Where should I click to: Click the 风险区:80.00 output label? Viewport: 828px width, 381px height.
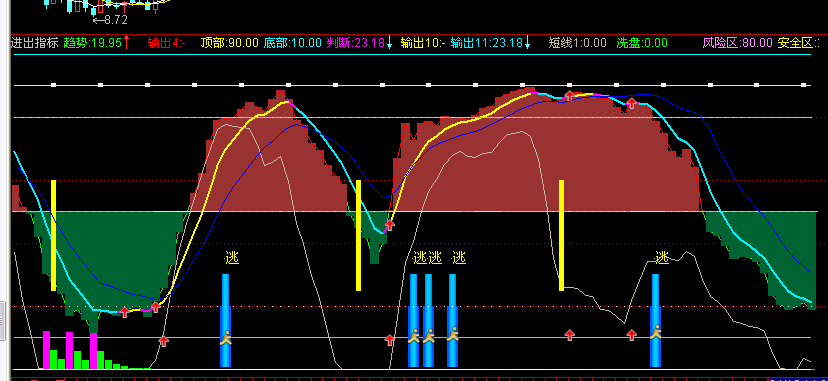[738, 43]
